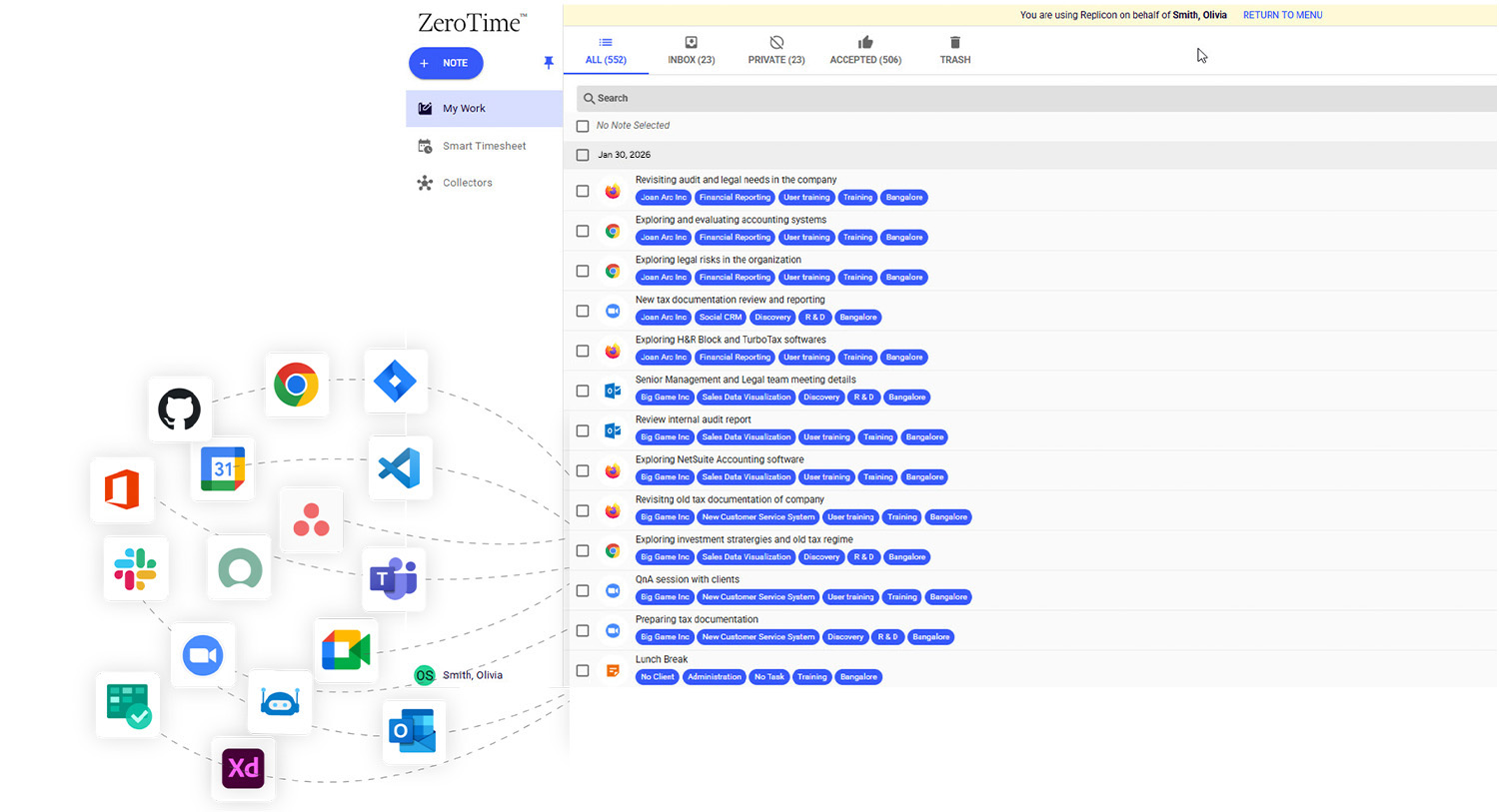Click the Google Calendar integration icon
This screenshot has width=1499, height=812.
[x=222, y=468]
